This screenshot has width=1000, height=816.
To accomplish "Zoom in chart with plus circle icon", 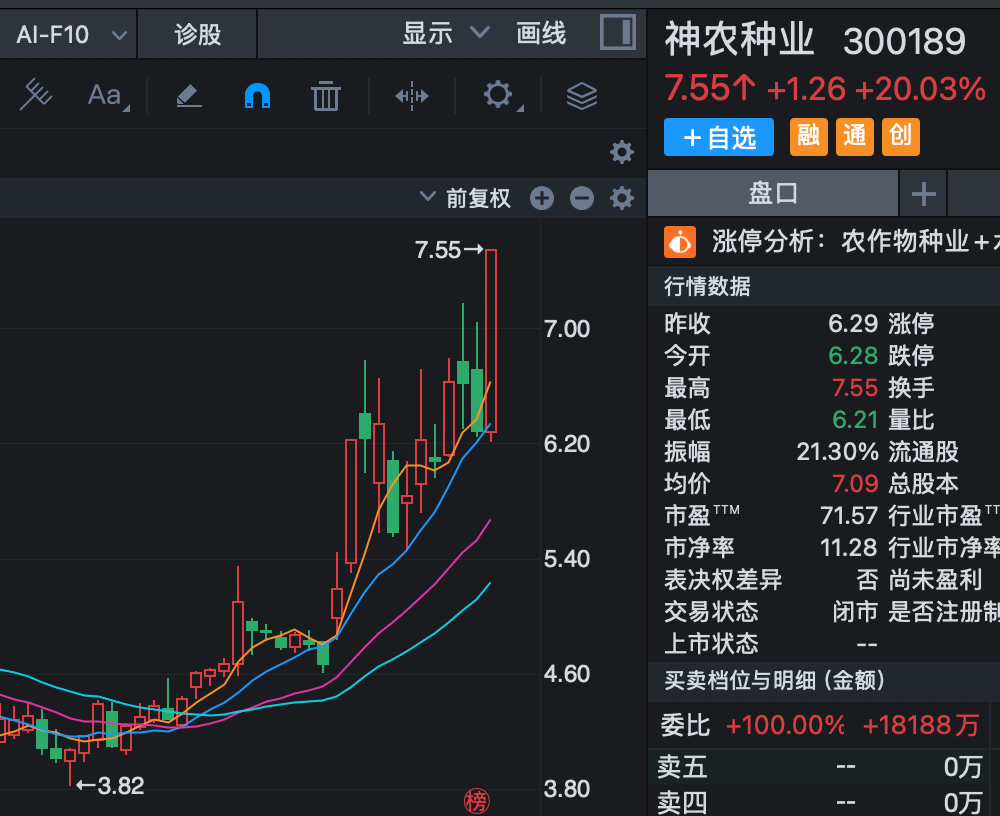I will pyautogui.click(x=542, y=198).
